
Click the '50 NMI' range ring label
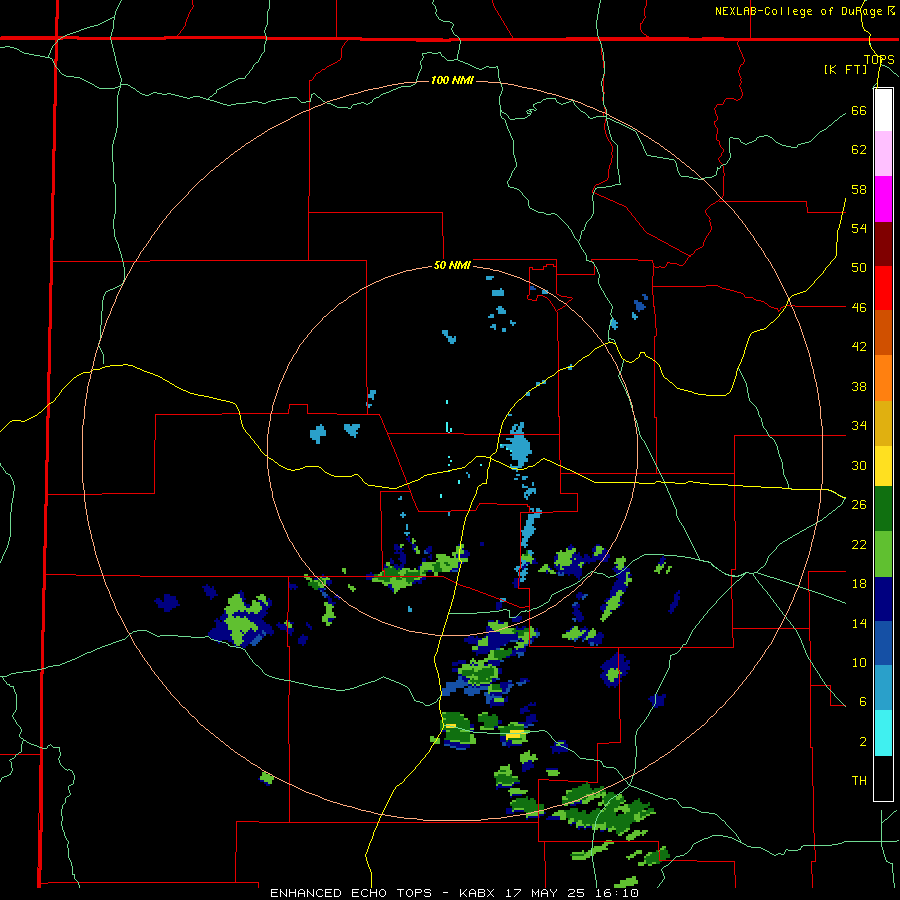452,265
